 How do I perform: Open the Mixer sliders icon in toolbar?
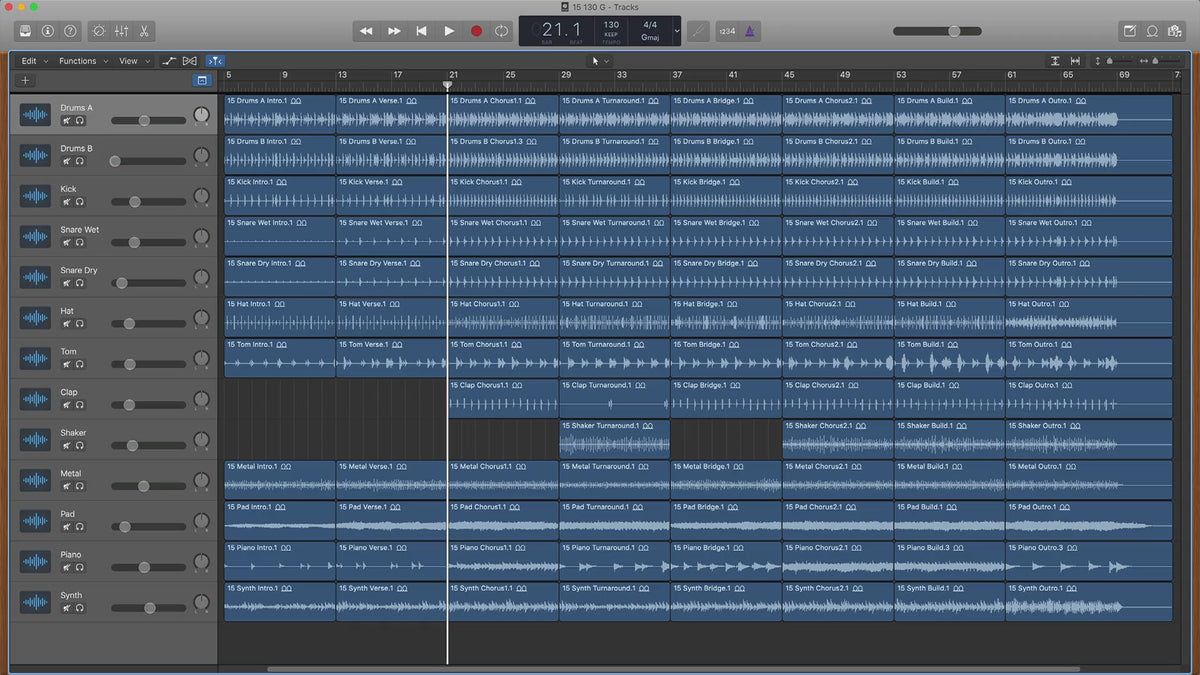121,31
